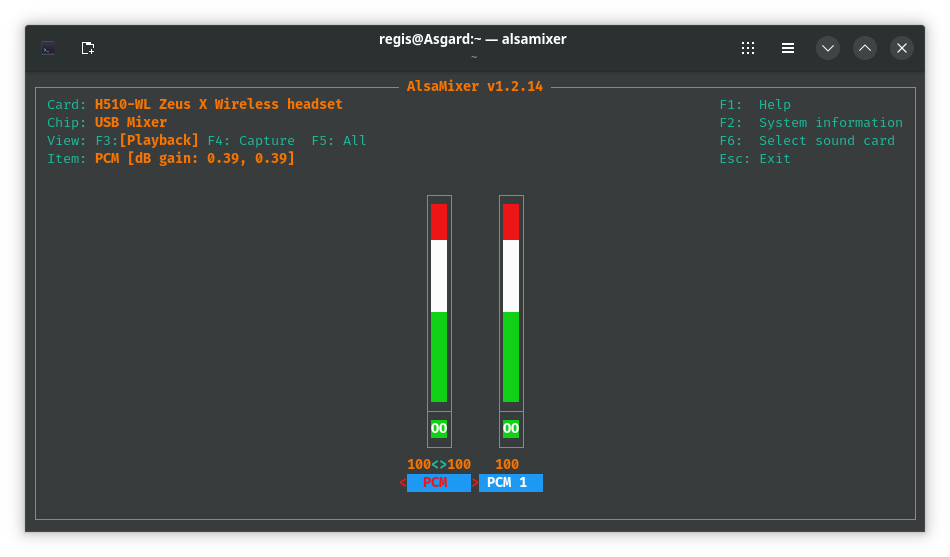Click the 100 value above PCM 1
950x557 pixels.
click(507, 465)
